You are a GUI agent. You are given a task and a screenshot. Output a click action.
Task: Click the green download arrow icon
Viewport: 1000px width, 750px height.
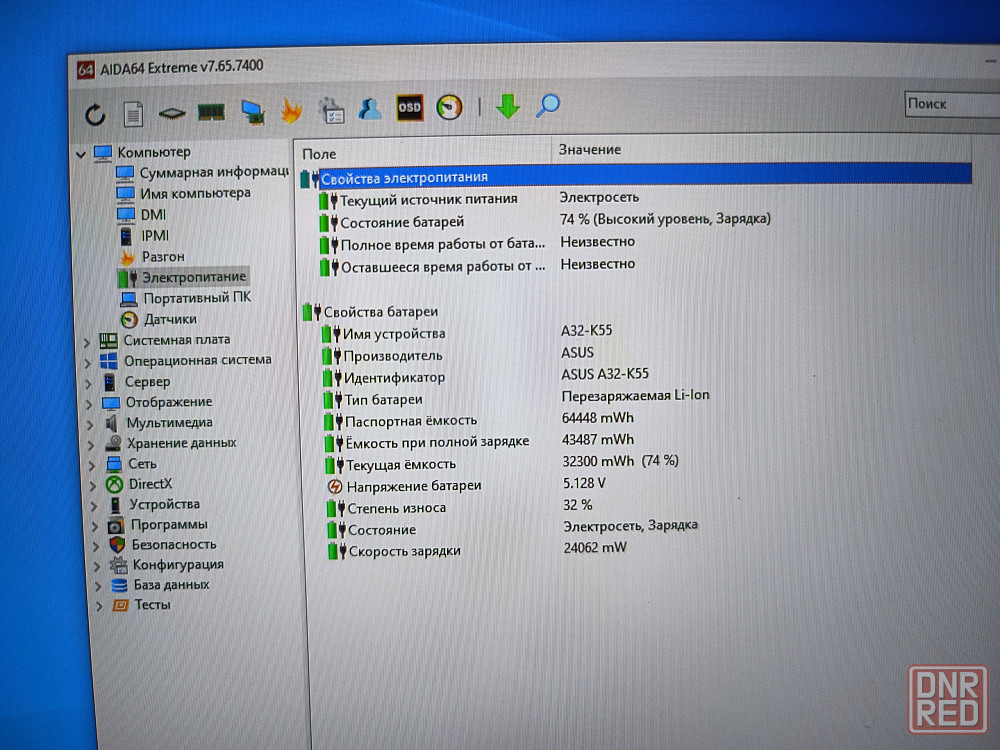(508, 106)
